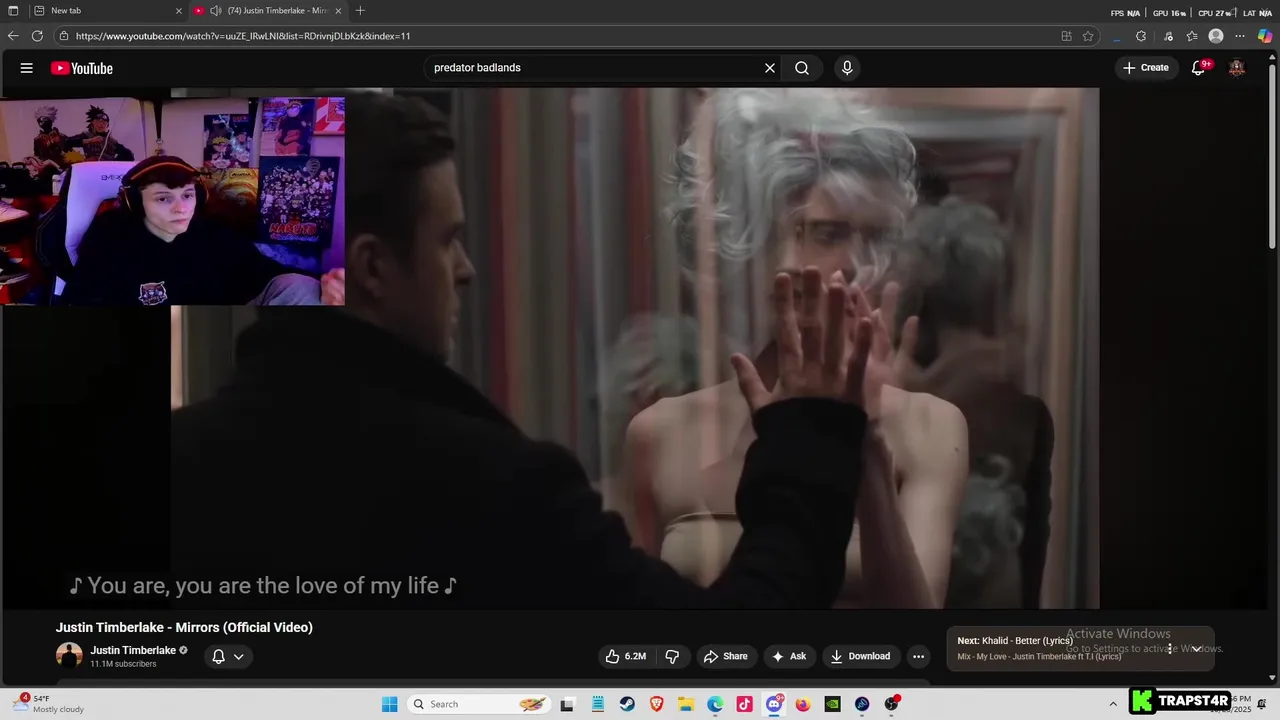Open the browser tab actions menu
This screenshot has width=1280, height=720.
[13, 11]
